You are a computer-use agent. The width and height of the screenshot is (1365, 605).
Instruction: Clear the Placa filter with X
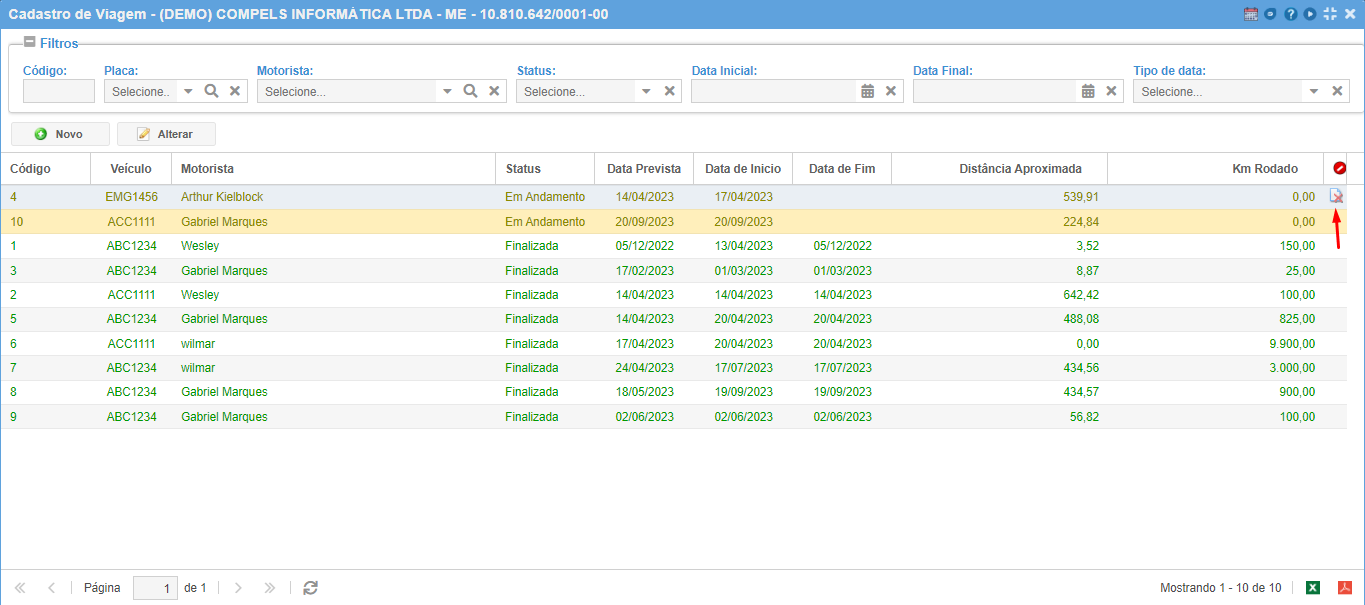[x=235, y=91]
